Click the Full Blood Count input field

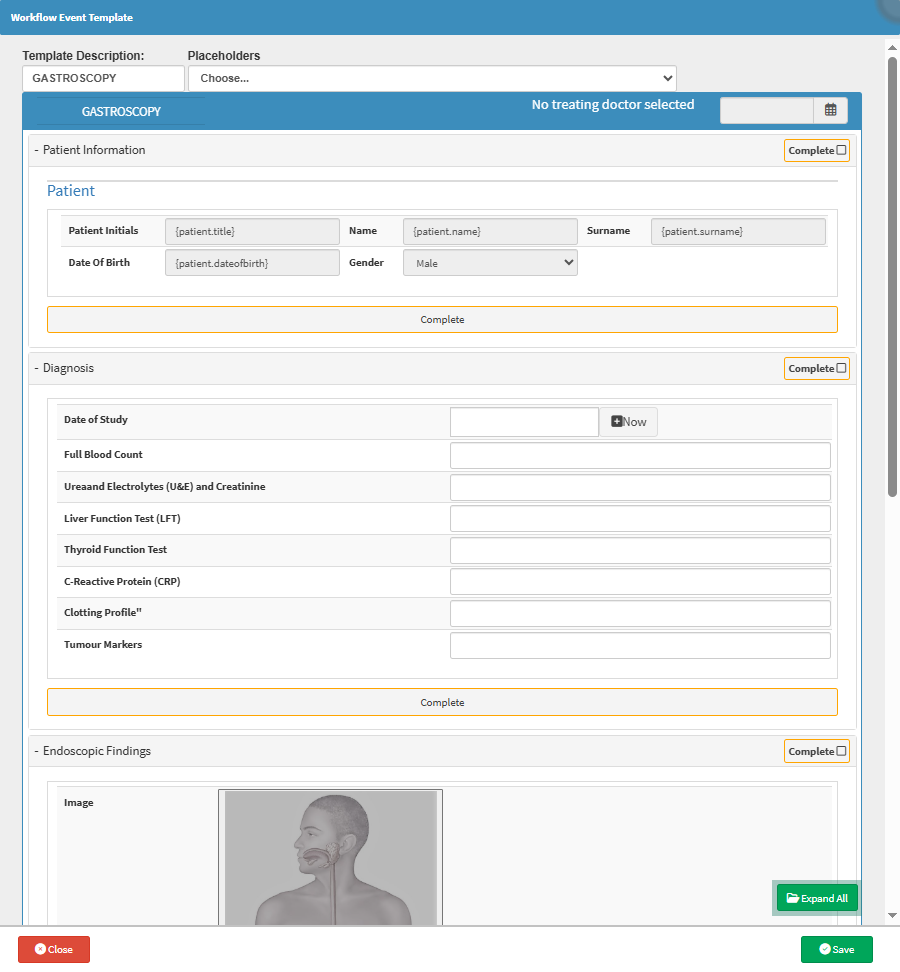click(x=640, y=456)
